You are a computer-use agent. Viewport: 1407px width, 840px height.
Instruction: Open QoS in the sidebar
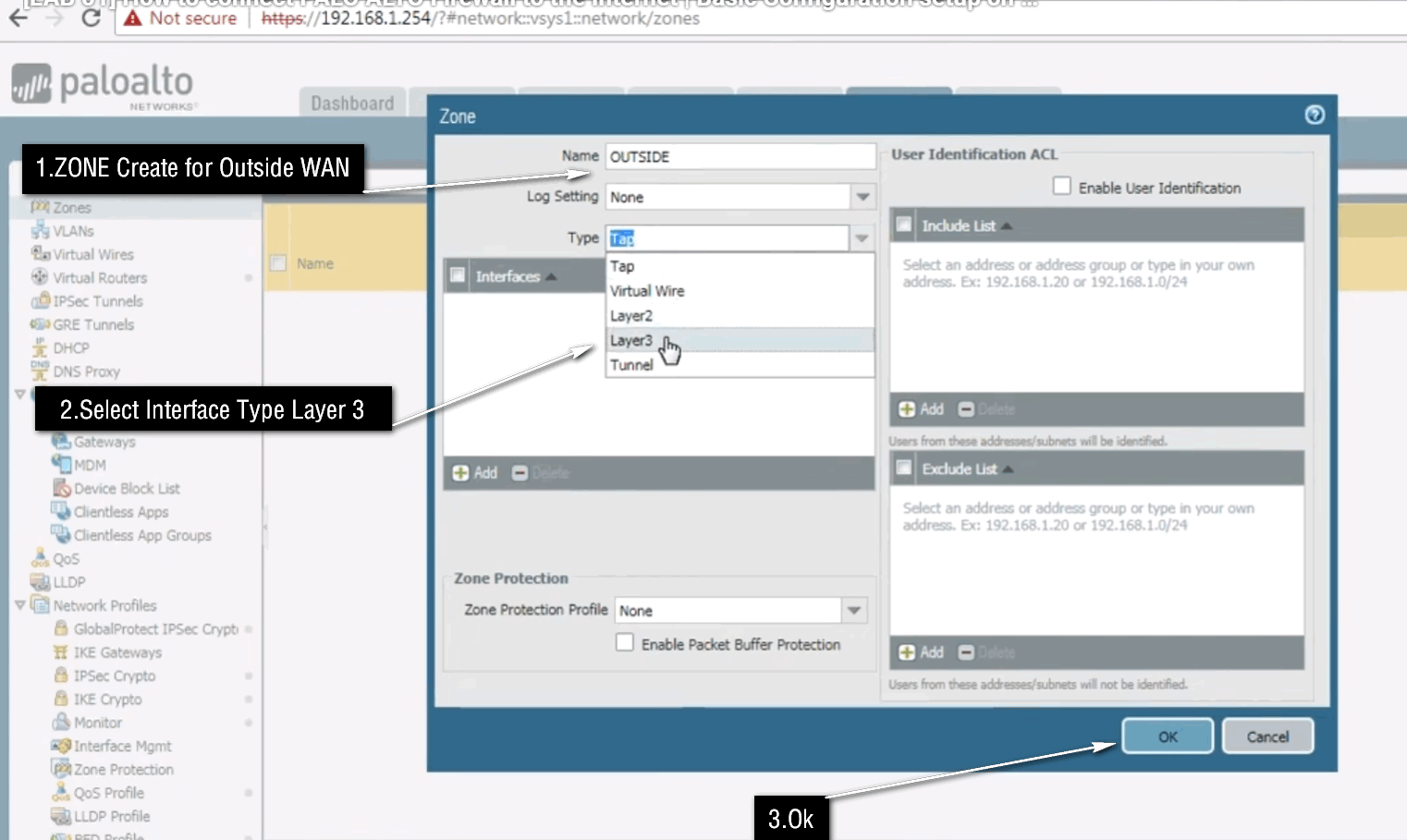click(x=66, y=559)
